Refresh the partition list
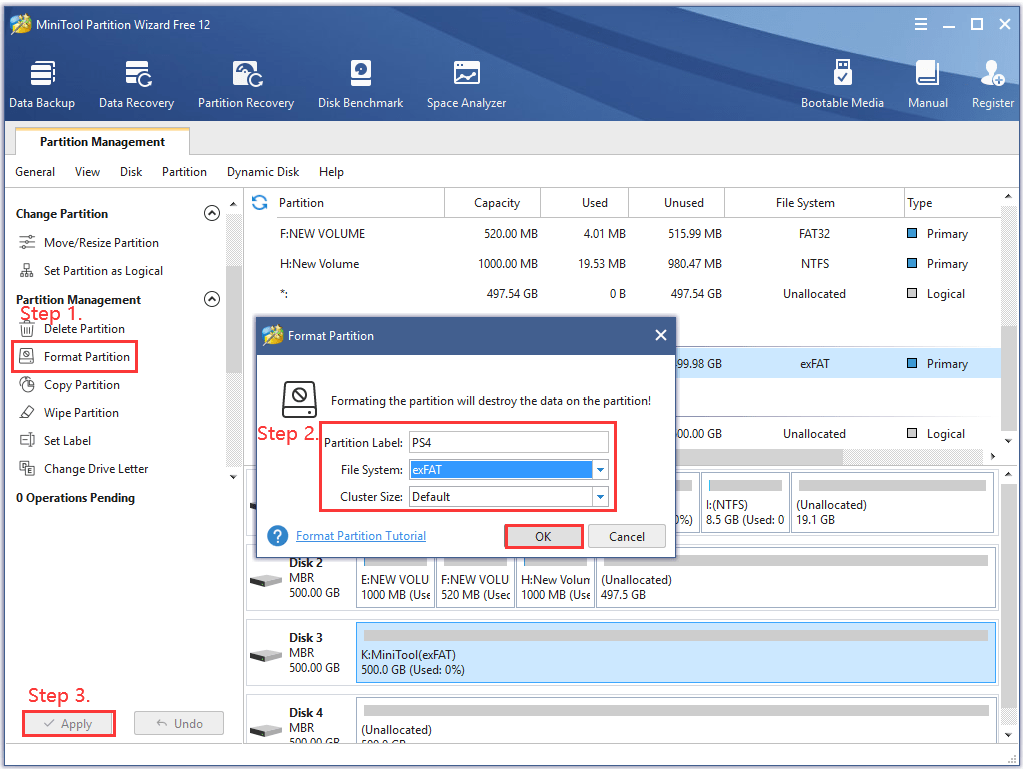Screen dimensions: 1023x769 [260, 203]
